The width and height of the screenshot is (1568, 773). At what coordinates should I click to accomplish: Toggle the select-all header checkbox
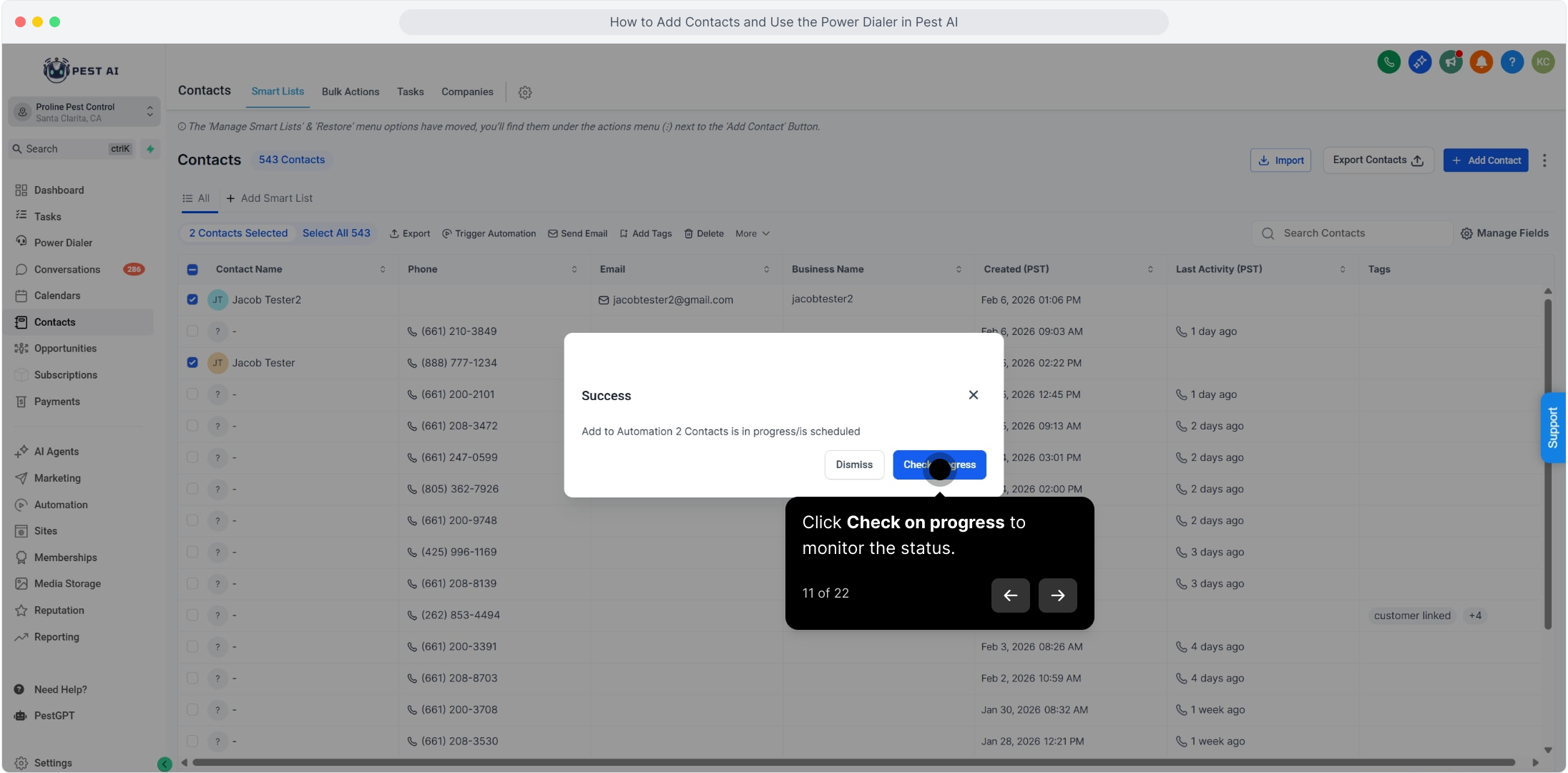tap(192, 270)
